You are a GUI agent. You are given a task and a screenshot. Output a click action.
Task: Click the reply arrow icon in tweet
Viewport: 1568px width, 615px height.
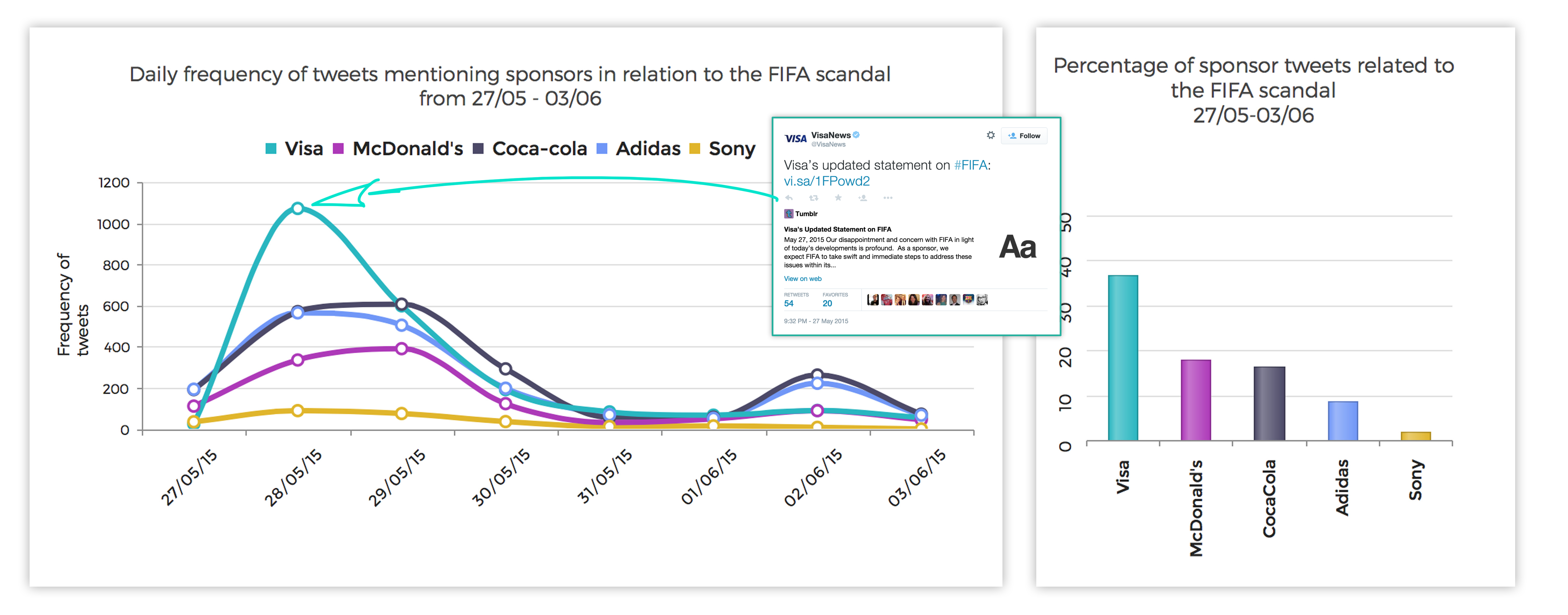click(x=789, y=198)
